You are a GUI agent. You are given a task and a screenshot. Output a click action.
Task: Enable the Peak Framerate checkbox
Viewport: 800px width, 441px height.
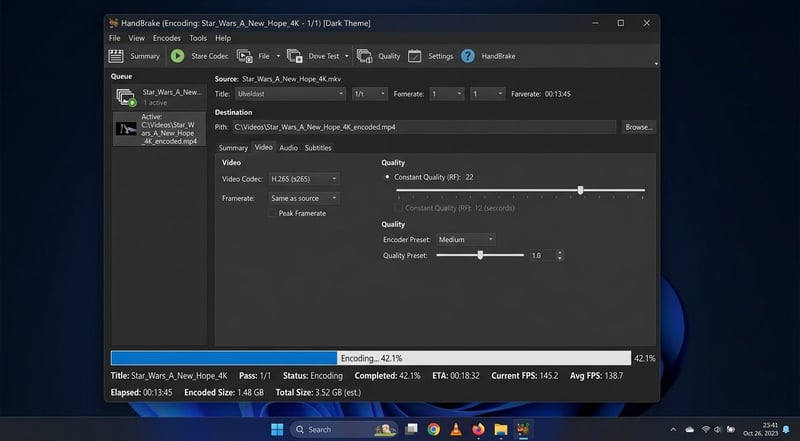[x=272, y=213]
